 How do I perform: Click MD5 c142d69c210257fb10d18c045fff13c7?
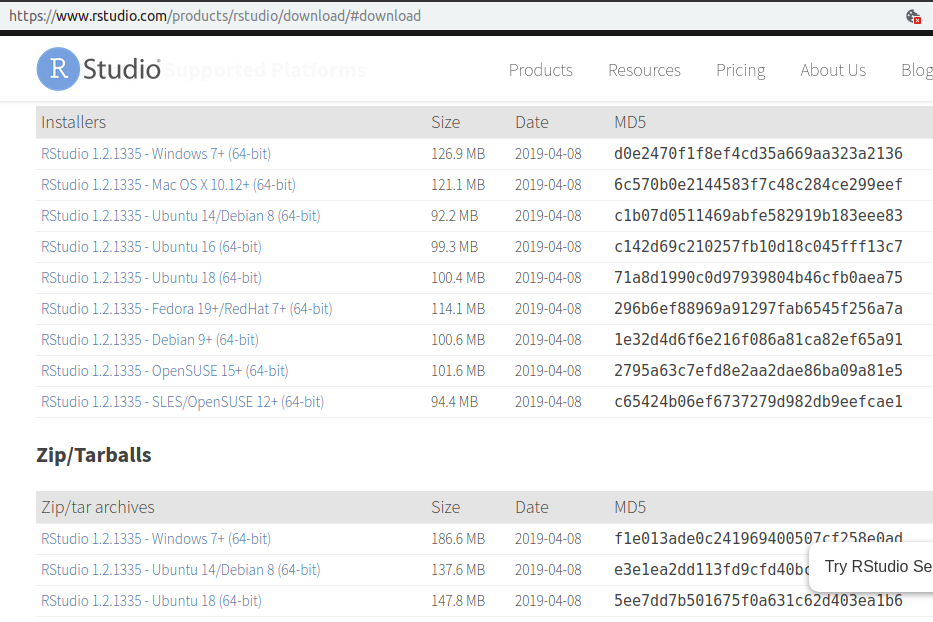click(x=758, y=246)
